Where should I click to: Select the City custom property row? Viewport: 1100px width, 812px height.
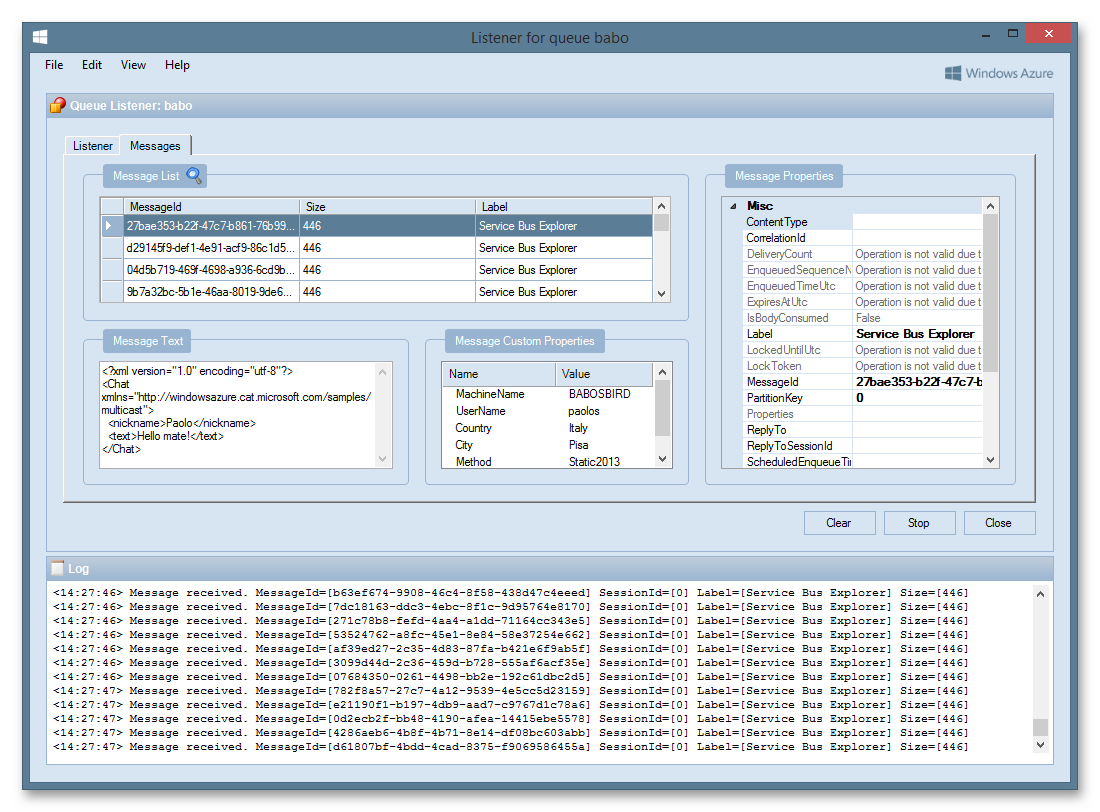point(548,444)
